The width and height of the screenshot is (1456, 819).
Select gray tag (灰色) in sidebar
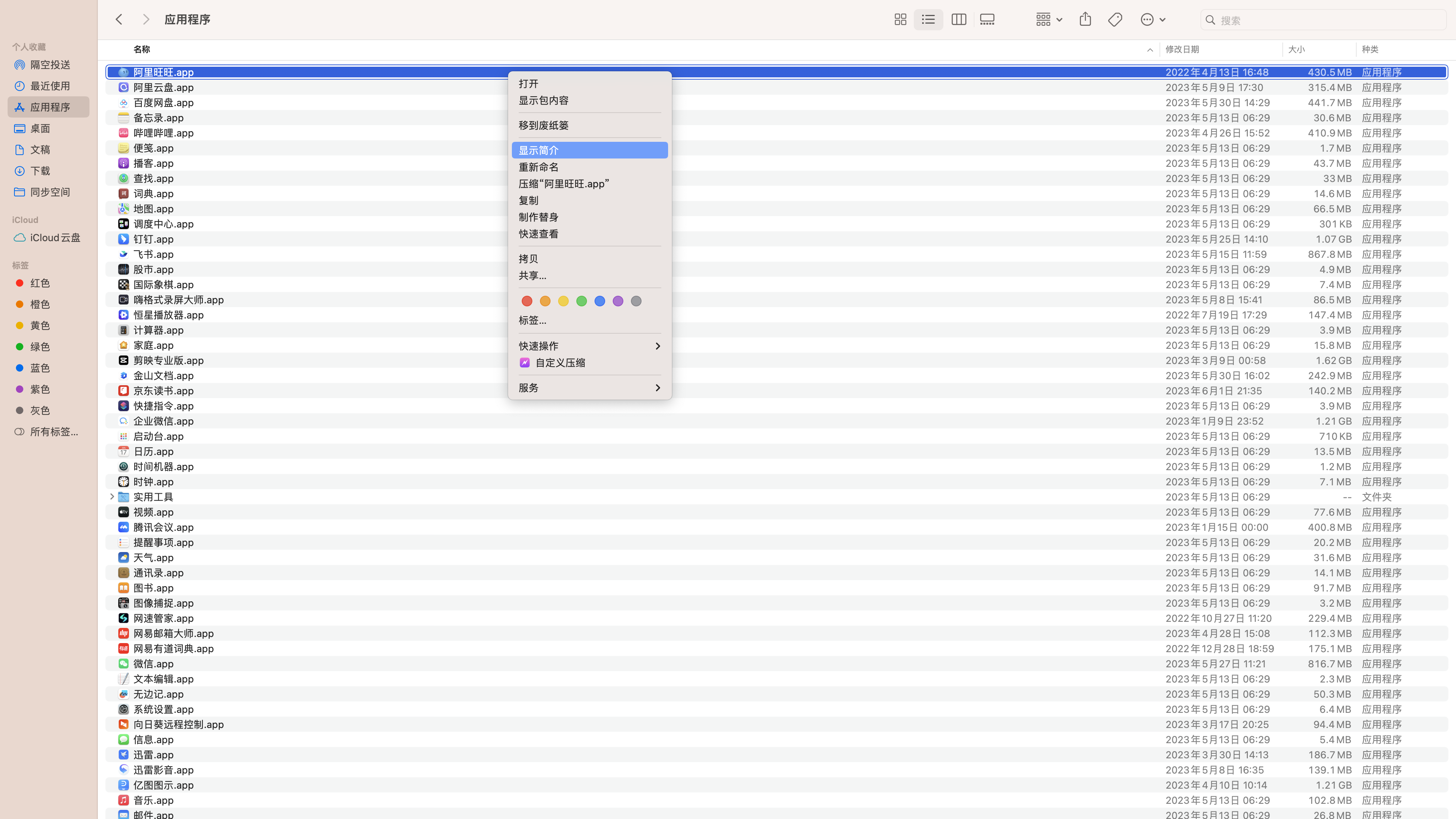(x=49, y=410)
